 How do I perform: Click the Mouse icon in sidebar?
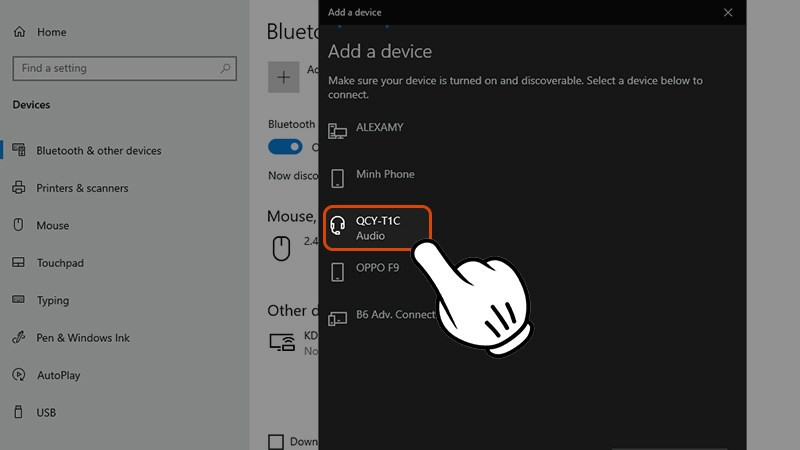coord(18,226)
